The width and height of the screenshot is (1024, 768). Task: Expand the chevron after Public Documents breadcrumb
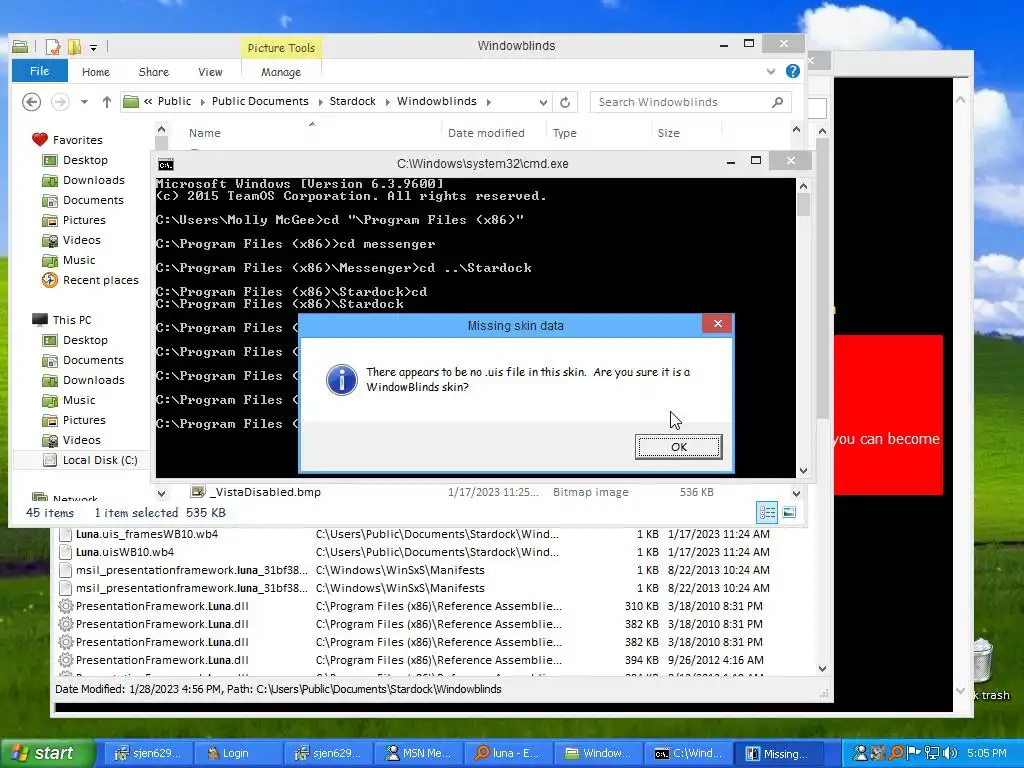click(x=320, y=102)
